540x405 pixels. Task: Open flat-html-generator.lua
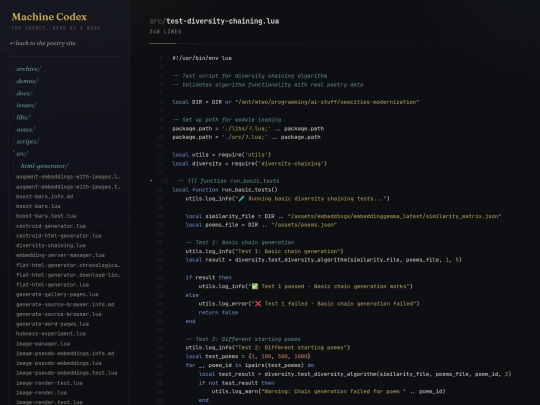(52, 285)
